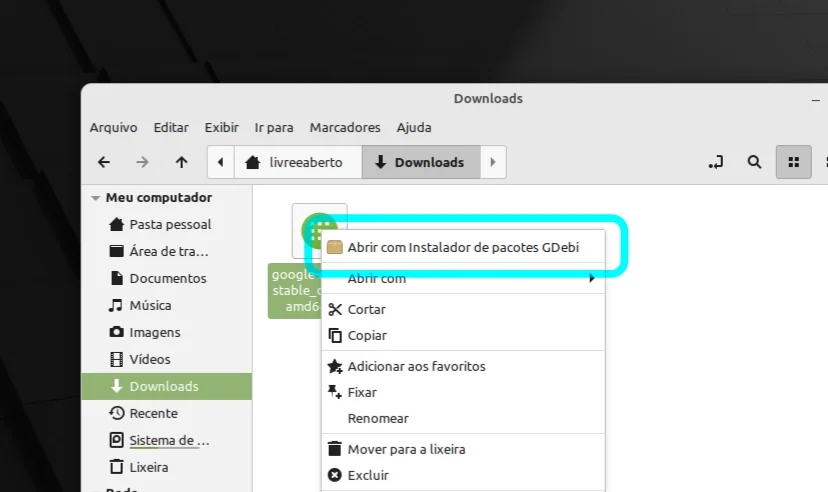The image size is (828, 492).
Task: Toggle the location entry path button
Action: tap(716, 162)
